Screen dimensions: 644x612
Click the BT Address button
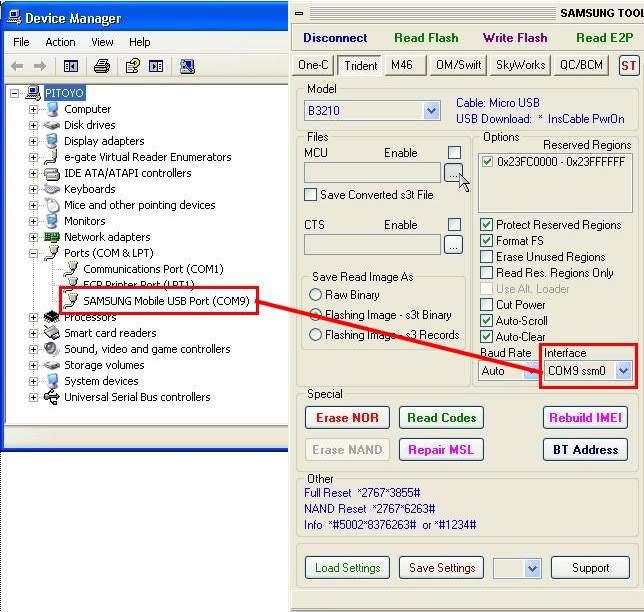(x=585, y=450)
